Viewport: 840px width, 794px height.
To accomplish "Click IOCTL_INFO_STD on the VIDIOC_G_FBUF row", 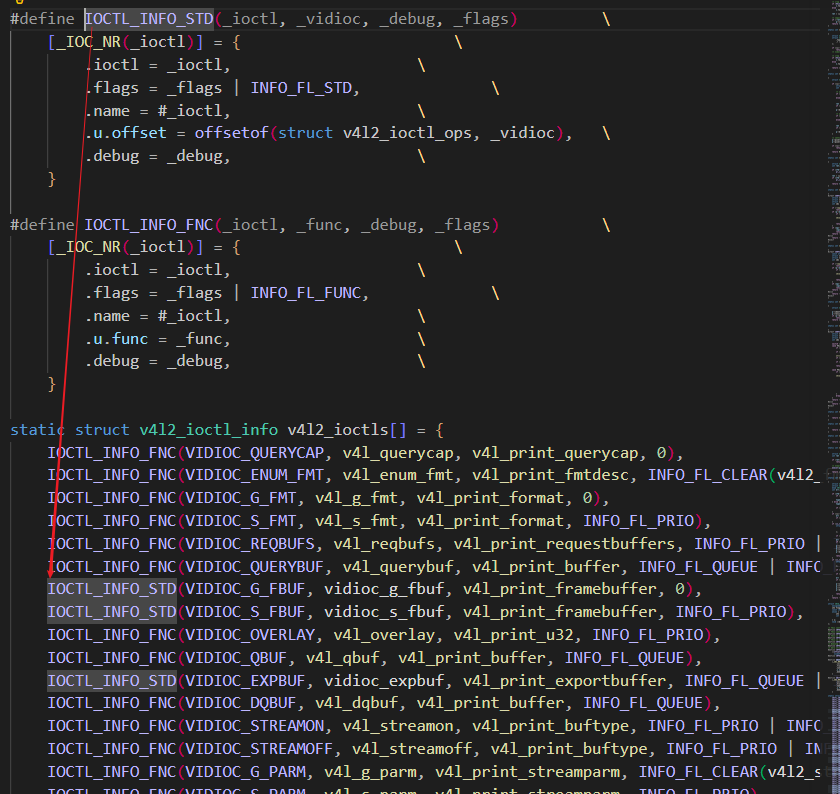I will click(112, 589).
